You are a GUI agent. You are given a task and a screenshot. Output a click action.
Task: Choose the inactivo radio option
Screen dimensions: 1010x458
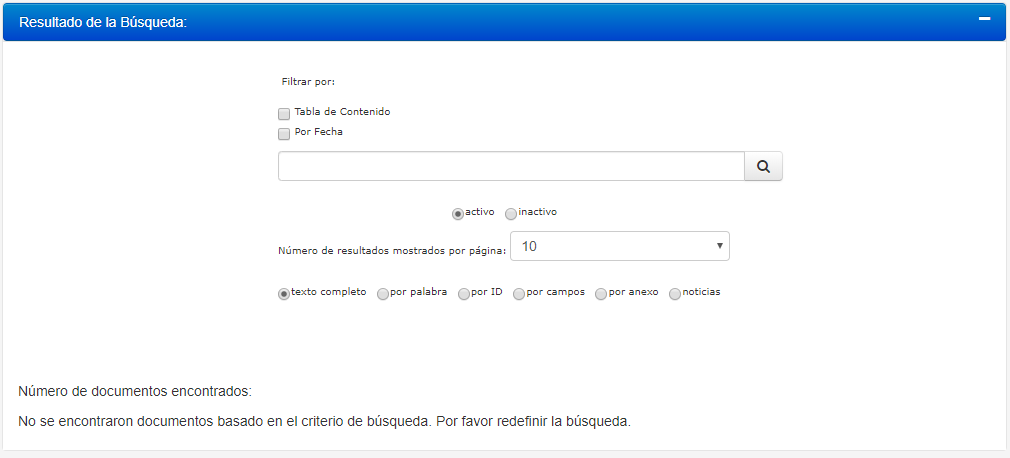(x=511, y=213)
